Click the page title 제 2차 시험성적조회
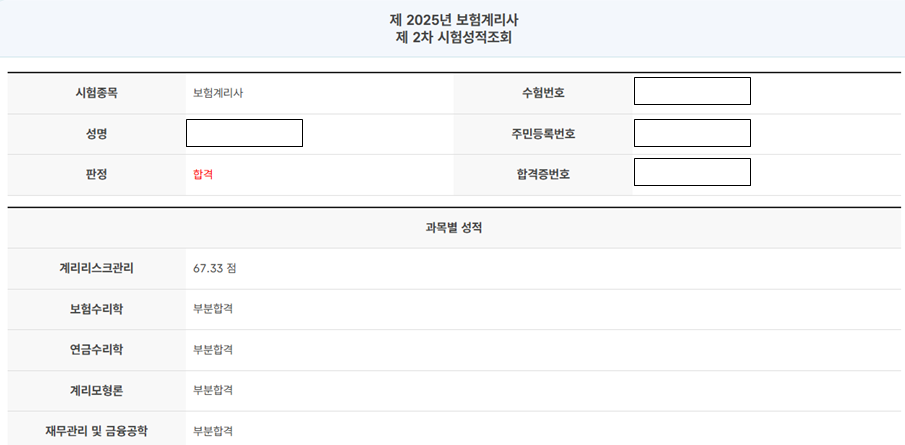The height and width of the screenshot is (445, 905). pyautogui.click(x=453, y=38)
